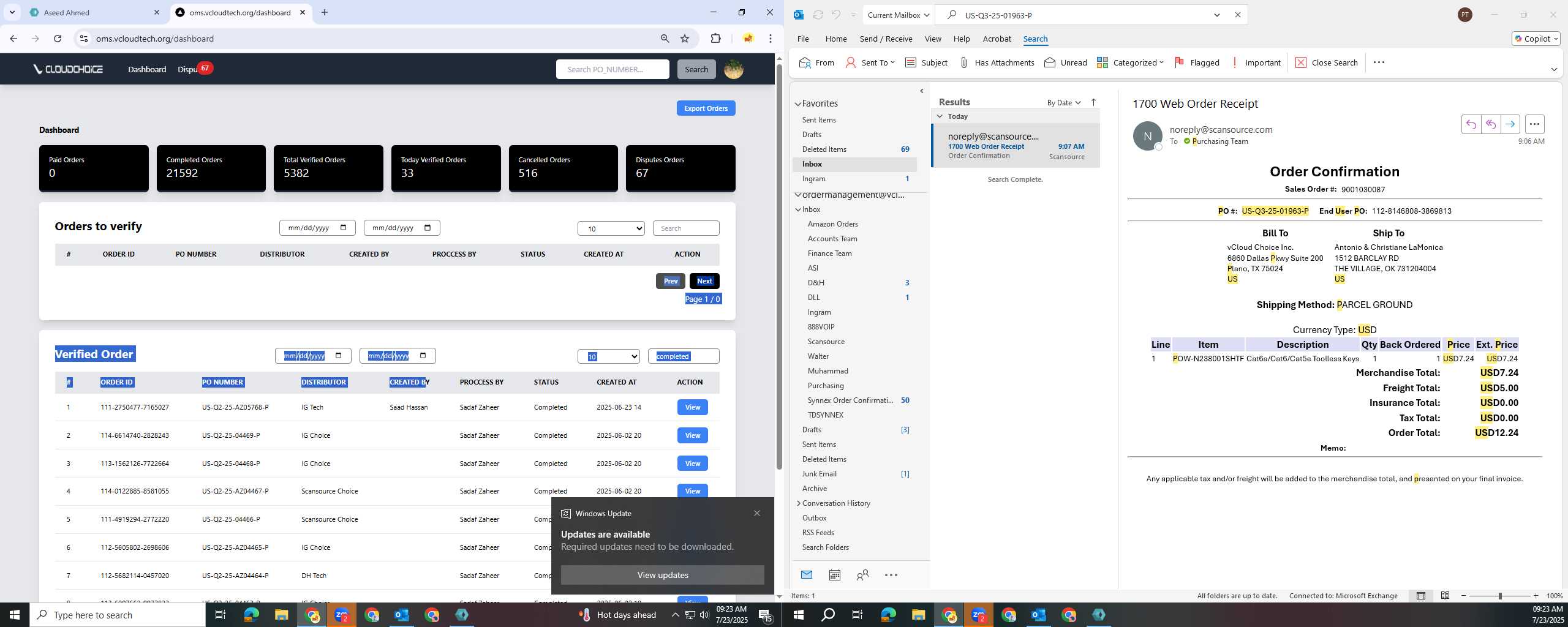Open Chrome zoom magnifier in address bar
Viewport: 1568px width, 627px height.
pyautogui.click(x=665, y=39)
